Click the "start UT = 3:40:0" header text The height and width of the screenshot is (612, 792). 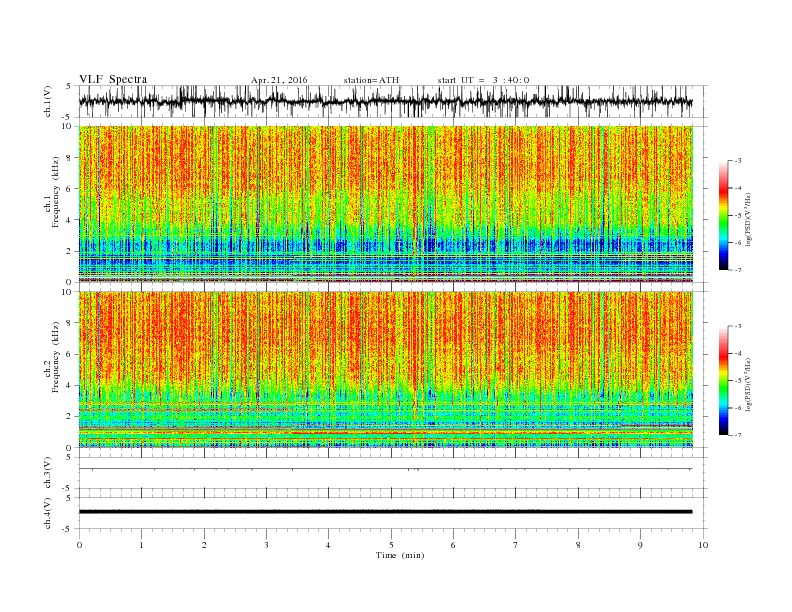(483, 80)
